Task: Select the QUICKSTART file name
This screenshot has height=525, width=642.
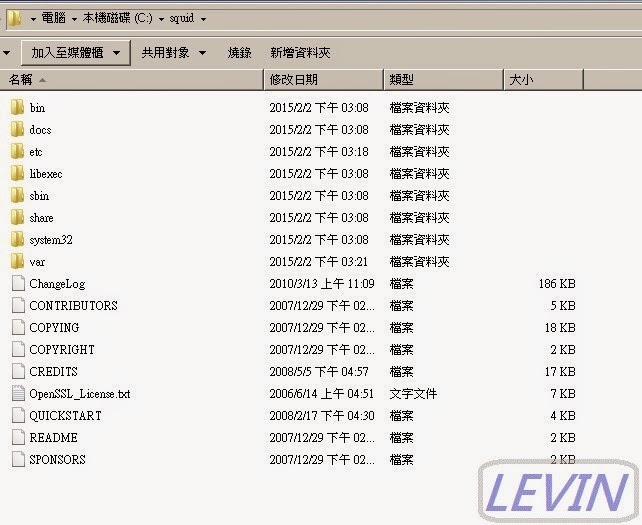Action: pyautogui.click(x=66, y=416)
